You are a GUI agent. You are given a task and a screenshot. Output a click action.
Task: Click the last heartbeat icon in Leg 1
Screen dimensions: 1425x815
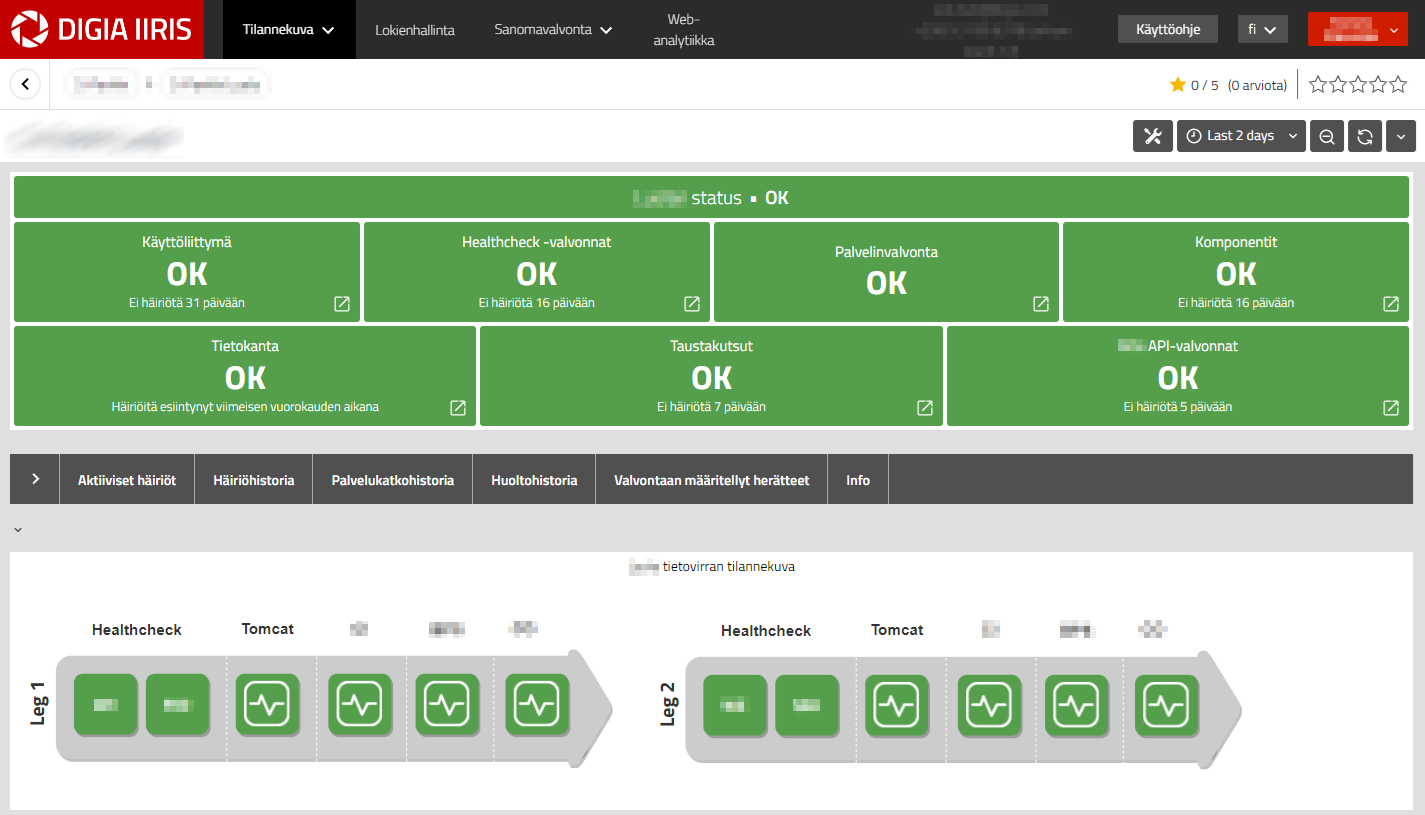537,705
